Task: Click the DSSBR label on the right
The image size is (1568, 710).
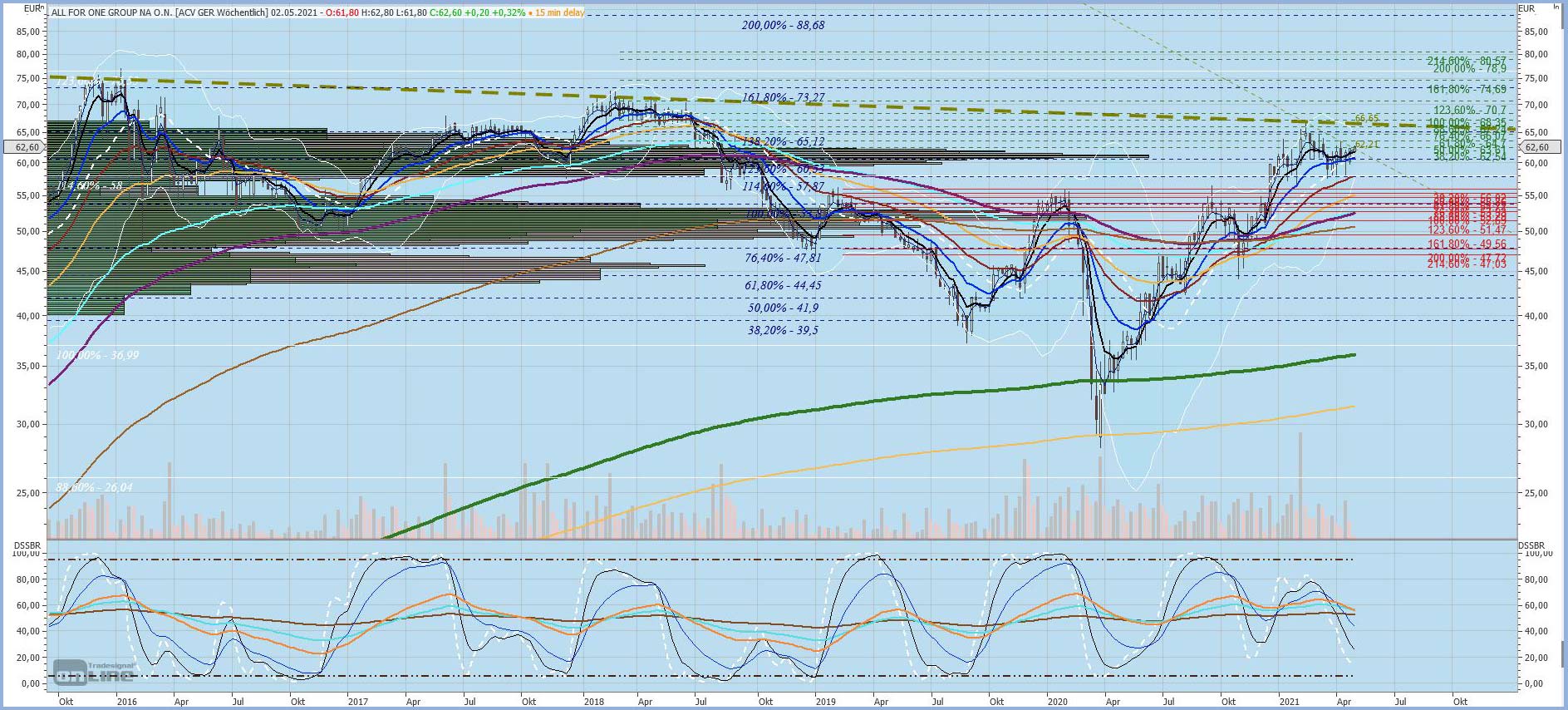Action: (x=1532, y=545)
